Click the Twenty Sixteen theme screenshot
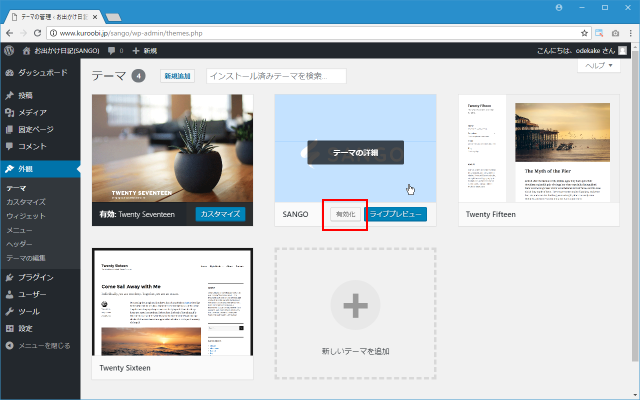 (x=172, y=302)
